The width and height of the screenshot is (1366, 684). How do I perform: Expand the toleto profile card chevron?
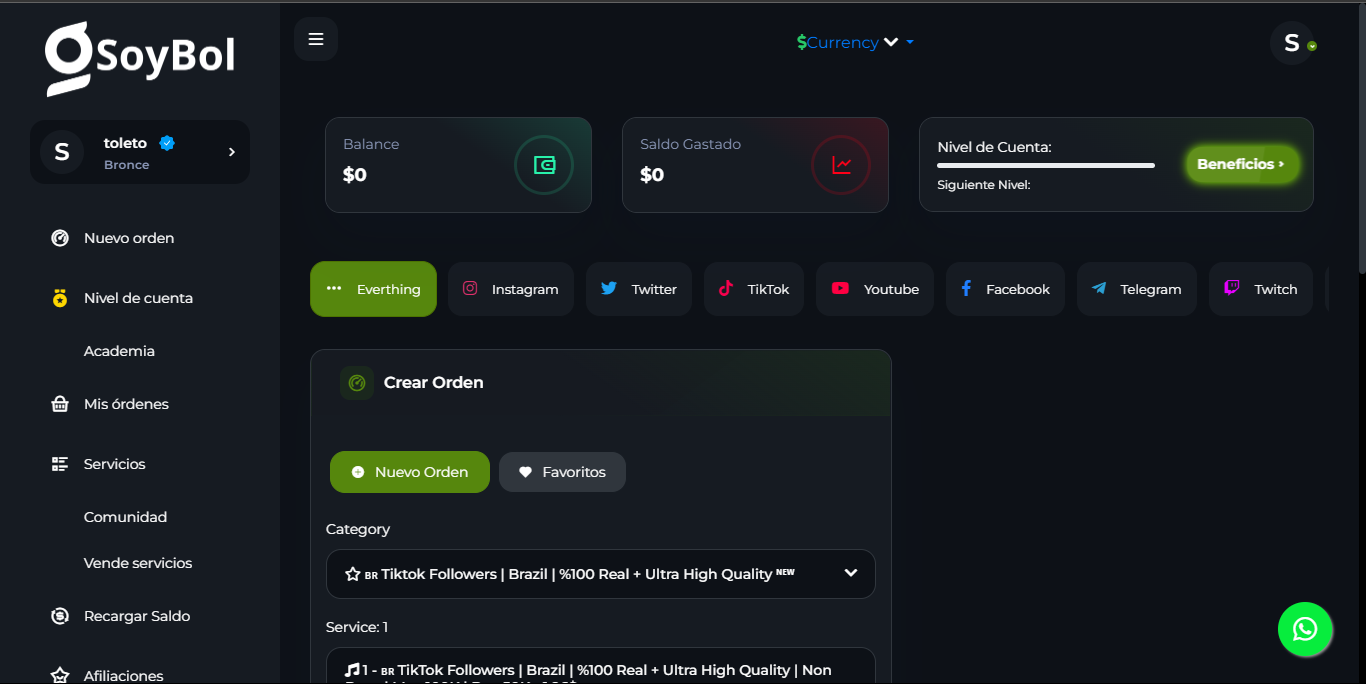[232, 152]
